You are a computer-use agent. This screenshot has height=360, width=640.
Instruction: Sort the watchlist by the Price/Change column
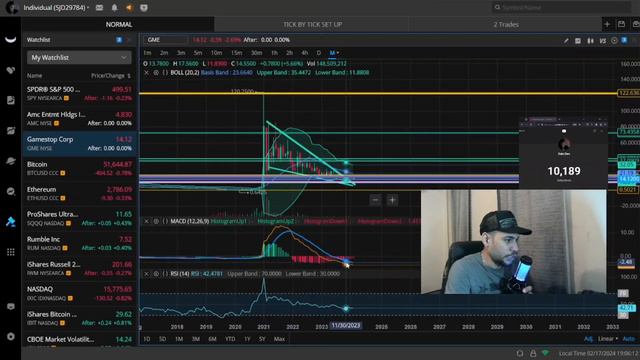111,76
